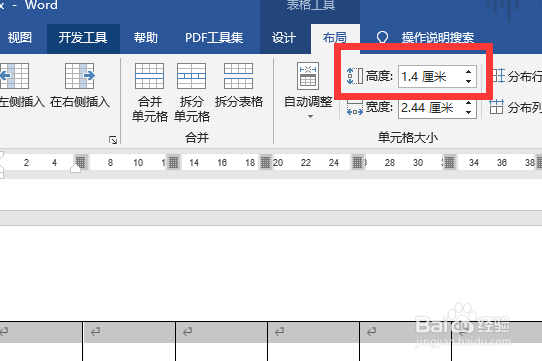Screen dimensions: 542x361
Task: Click the column marker before ruler 20
Action: (x=265, y=162)
